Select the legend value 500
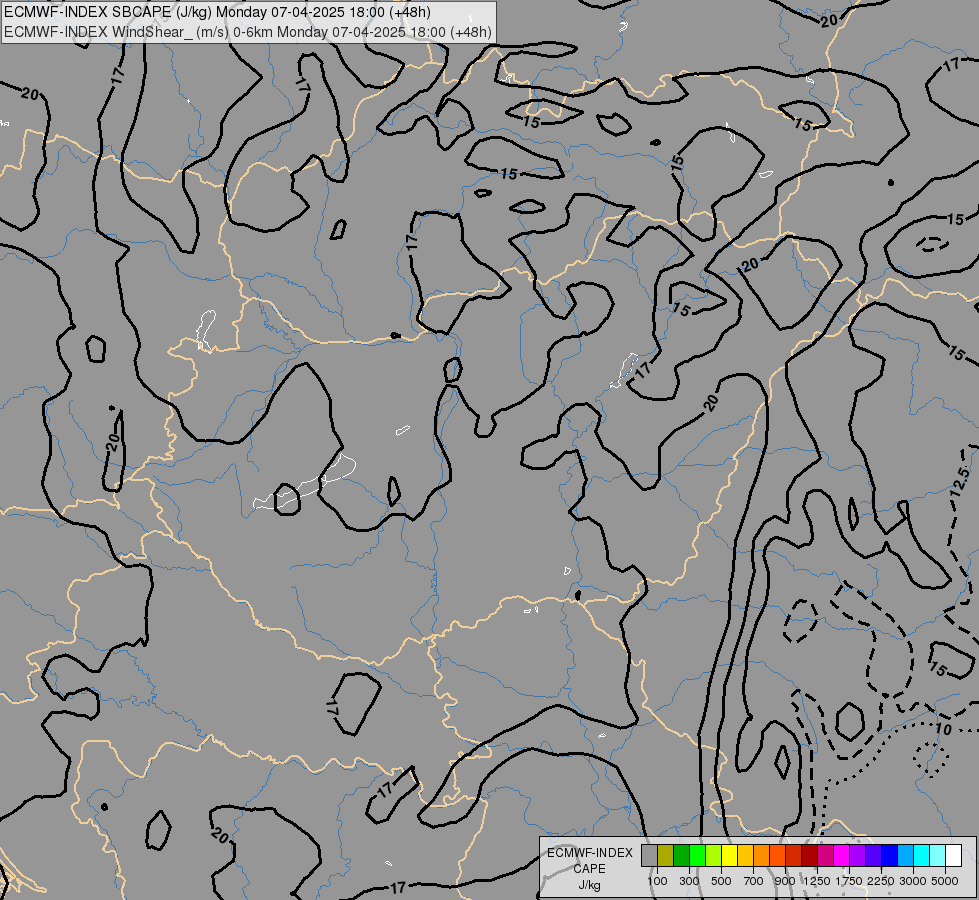 (x=721, y=881)
